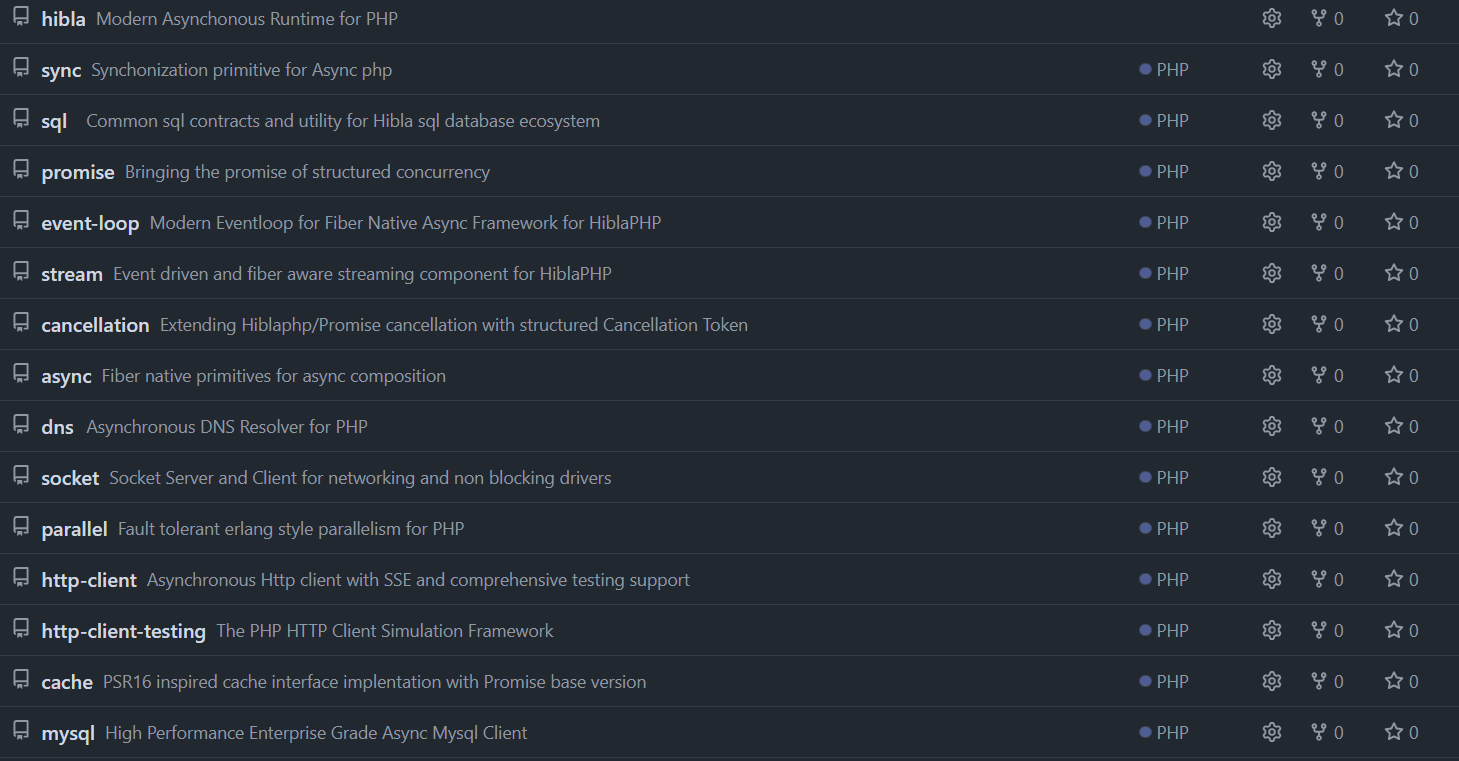Click fork icon on socket row
This screenshot has height=761, width=1459.
click(1319, 477)
